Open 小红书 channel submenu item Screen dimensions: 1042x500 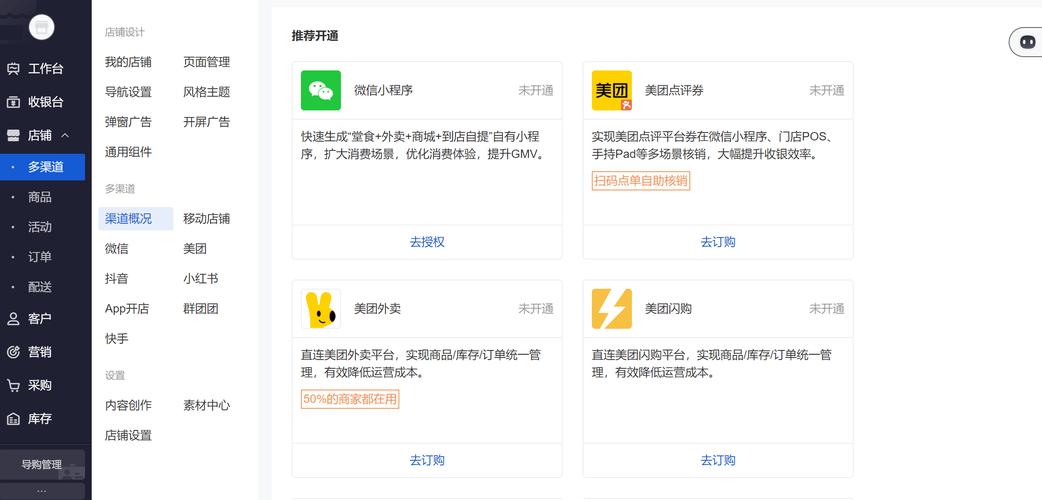[x=201, y=279]
